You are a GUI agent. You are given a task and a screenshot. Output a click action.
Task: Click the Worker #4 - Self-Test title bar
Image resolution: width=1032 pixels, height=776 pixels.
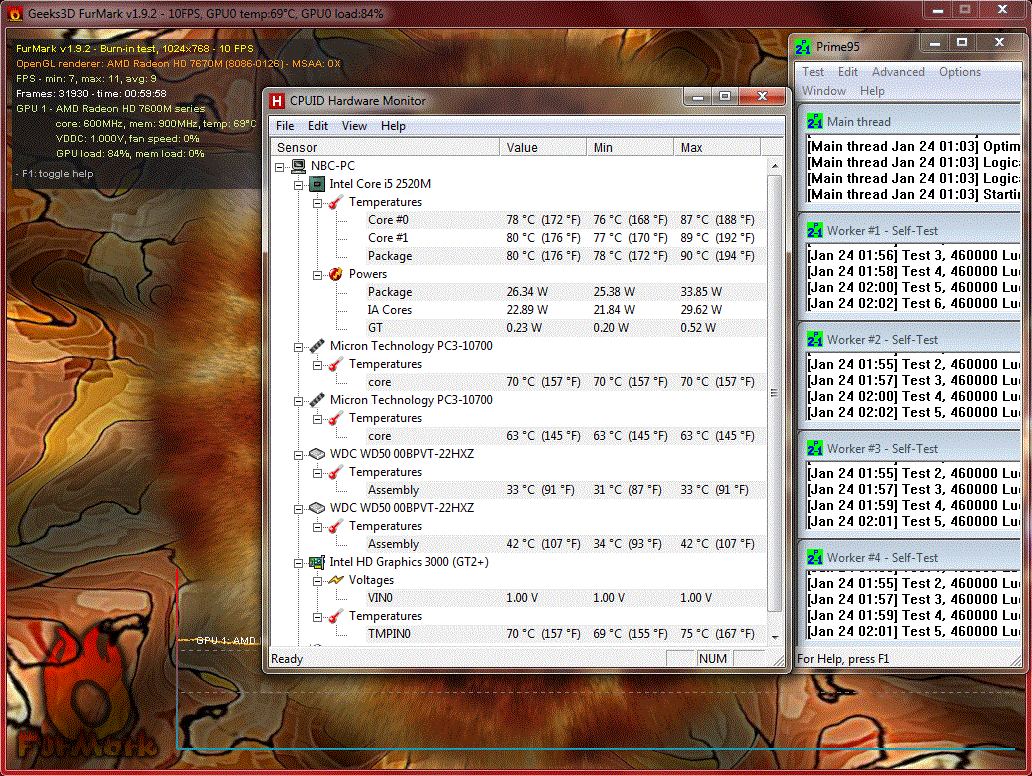click(x=909, y=557)
